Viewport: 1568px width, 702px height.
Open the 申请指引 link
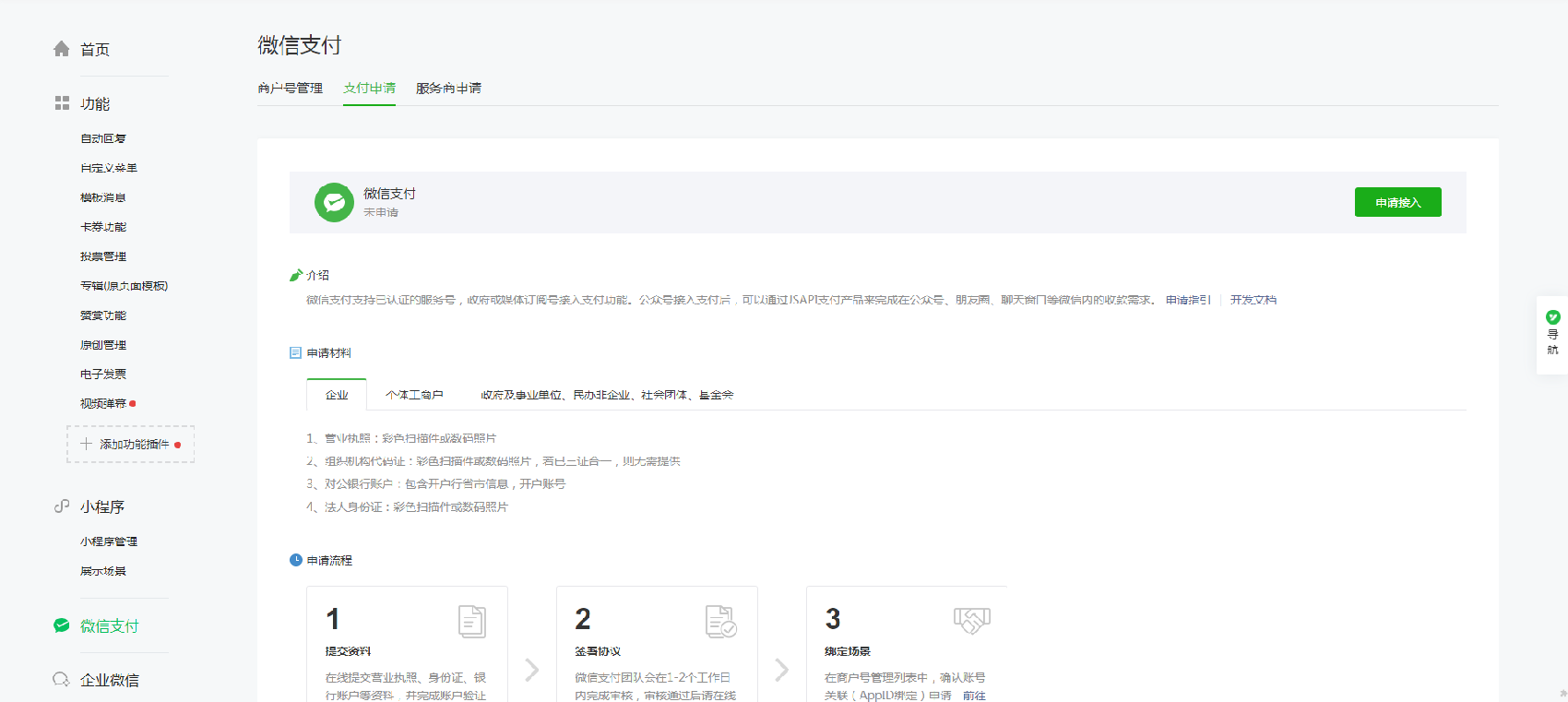tap(1188, 300)
